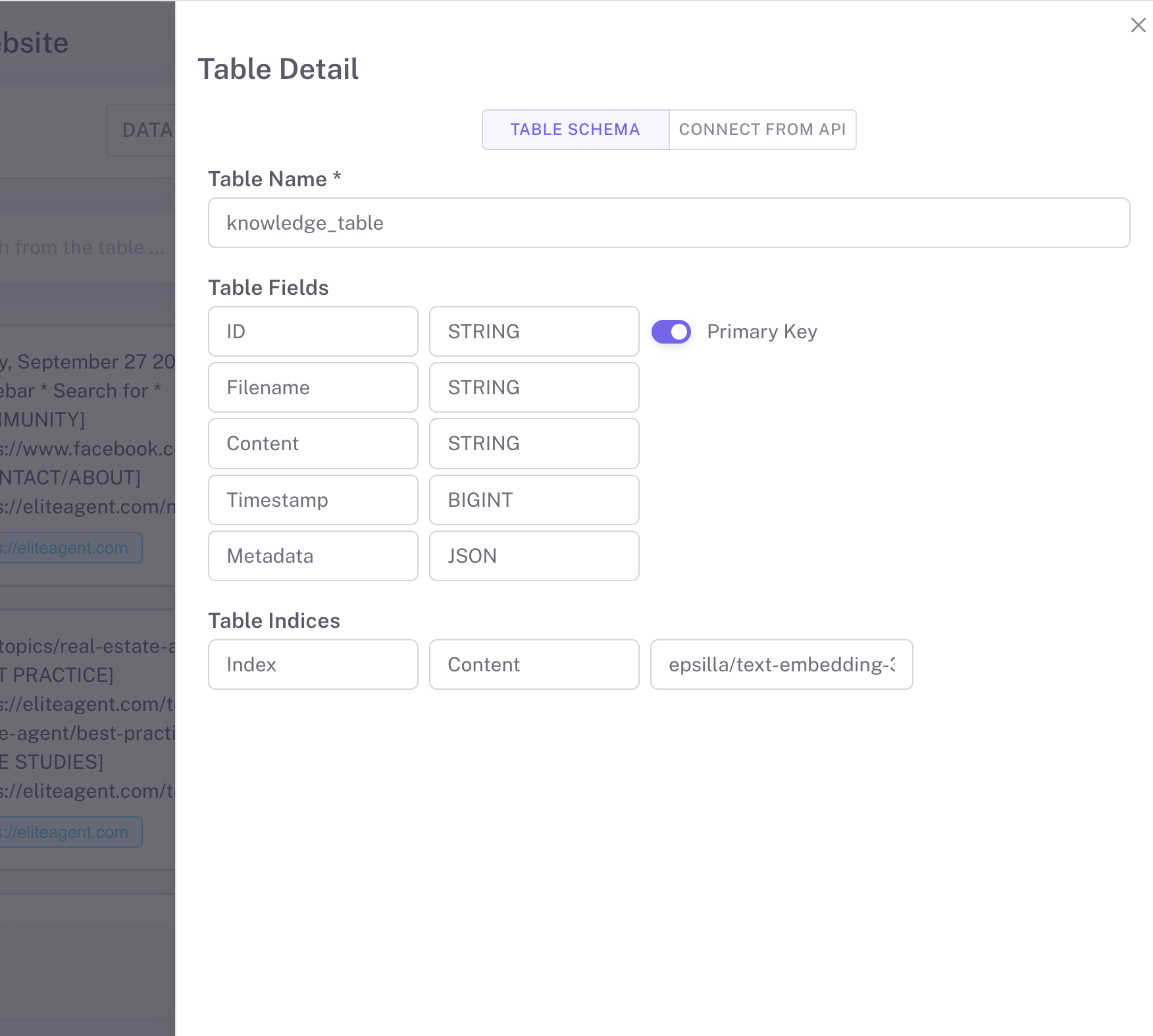The height and width of the screenshot is (1036, 1153).
Task: Open the epsilla/text-embedding model selector
Action: point(781,665)
